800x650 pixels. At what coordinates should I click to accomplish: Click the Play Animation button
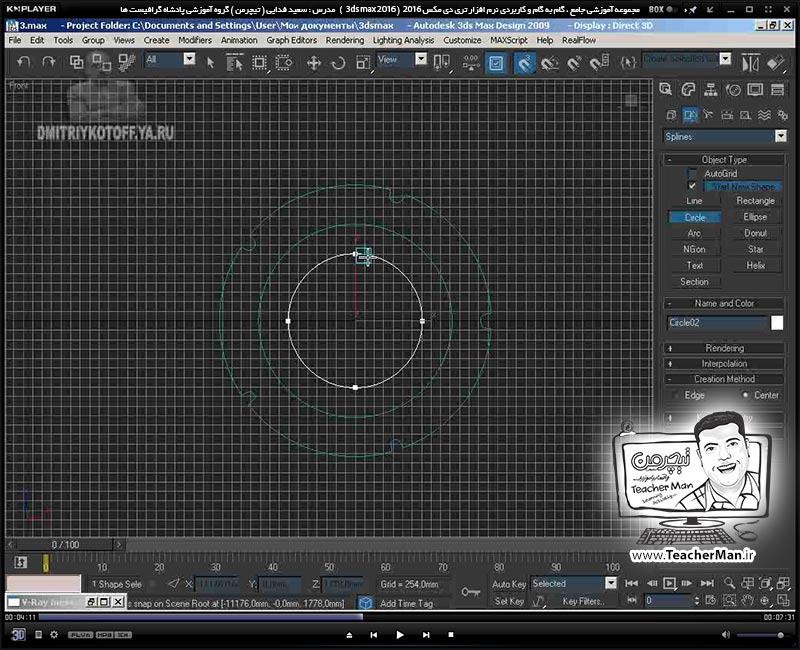pyautogui.click(x=669, y=583)
